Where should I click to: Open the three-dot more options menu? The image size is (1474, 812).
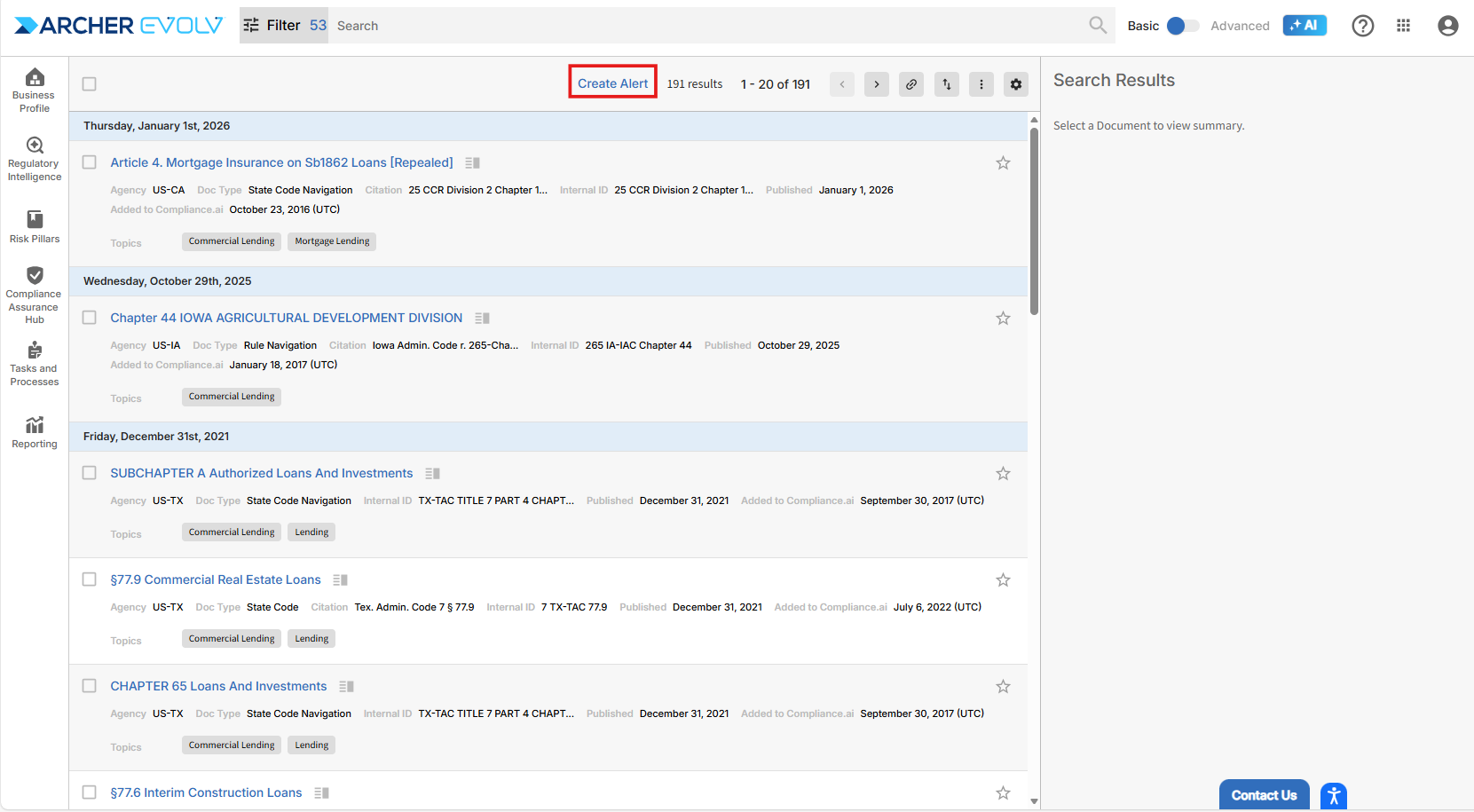coord(981,84)
